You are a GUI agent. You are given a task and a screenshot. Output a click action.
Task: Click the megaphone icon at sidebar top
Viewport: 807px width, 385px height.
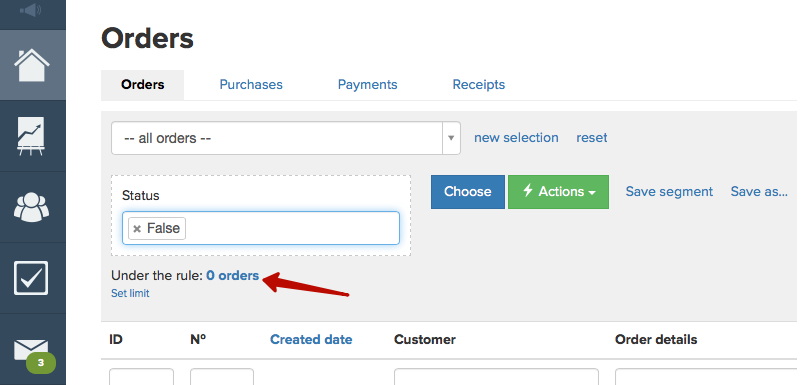31,9
